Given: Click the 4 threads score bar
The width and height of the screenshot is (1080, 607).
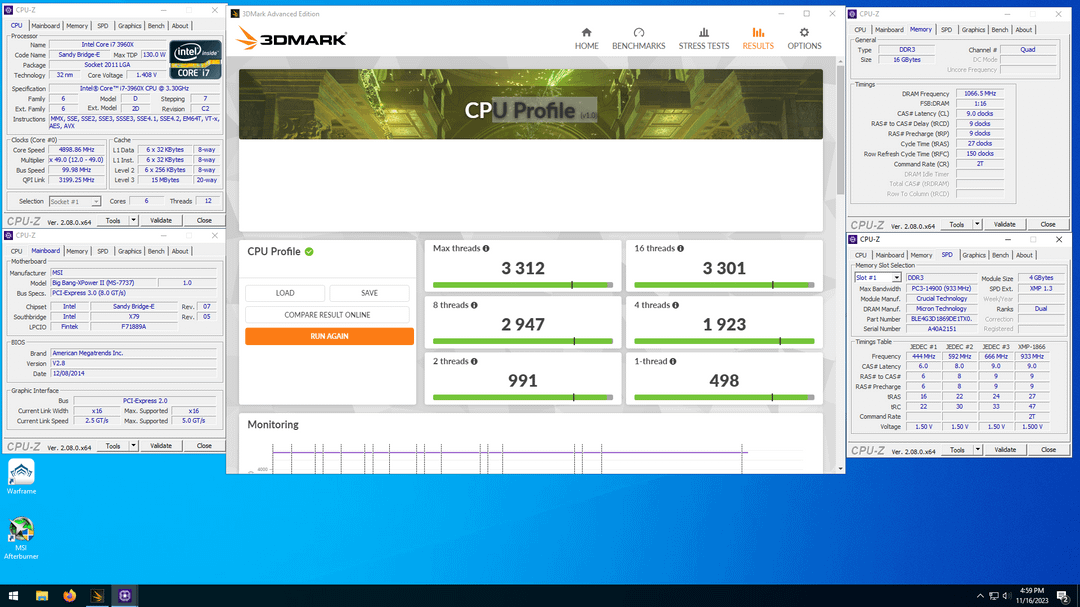Looking at the screenshot, I should (x=724, y=341).
